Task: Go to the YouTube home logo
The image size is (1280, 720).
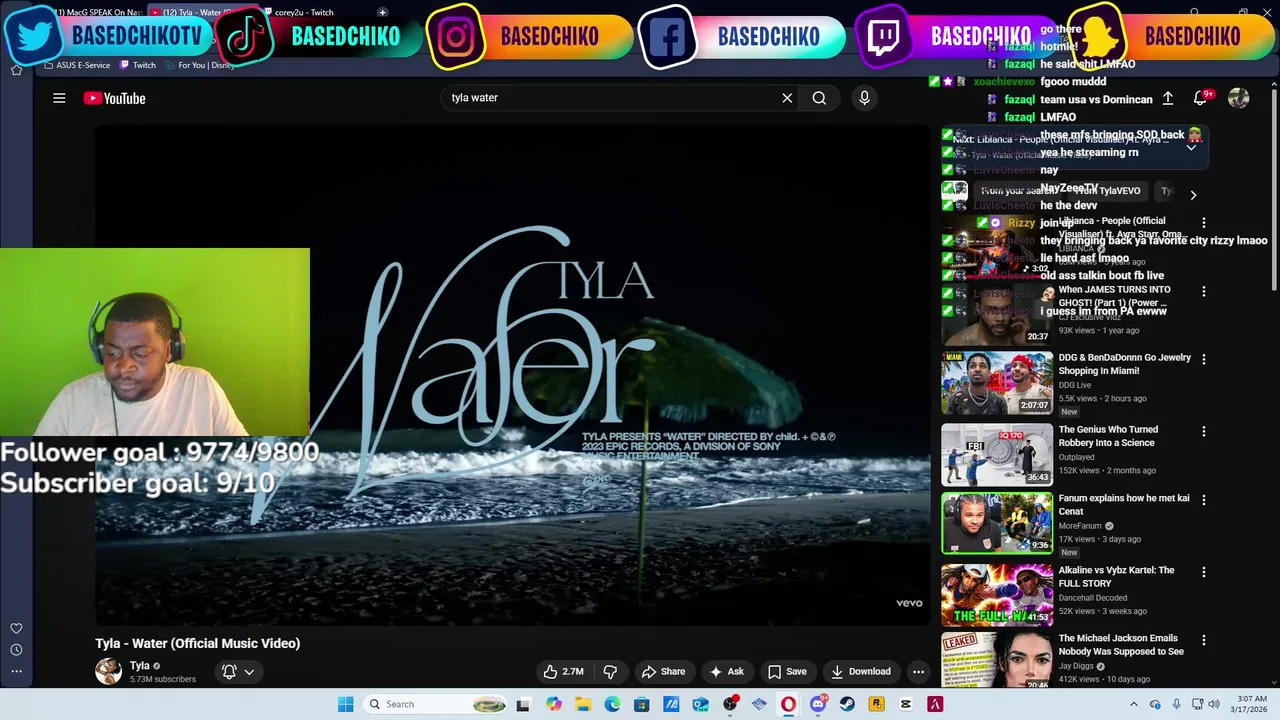Action: (115, 98)
